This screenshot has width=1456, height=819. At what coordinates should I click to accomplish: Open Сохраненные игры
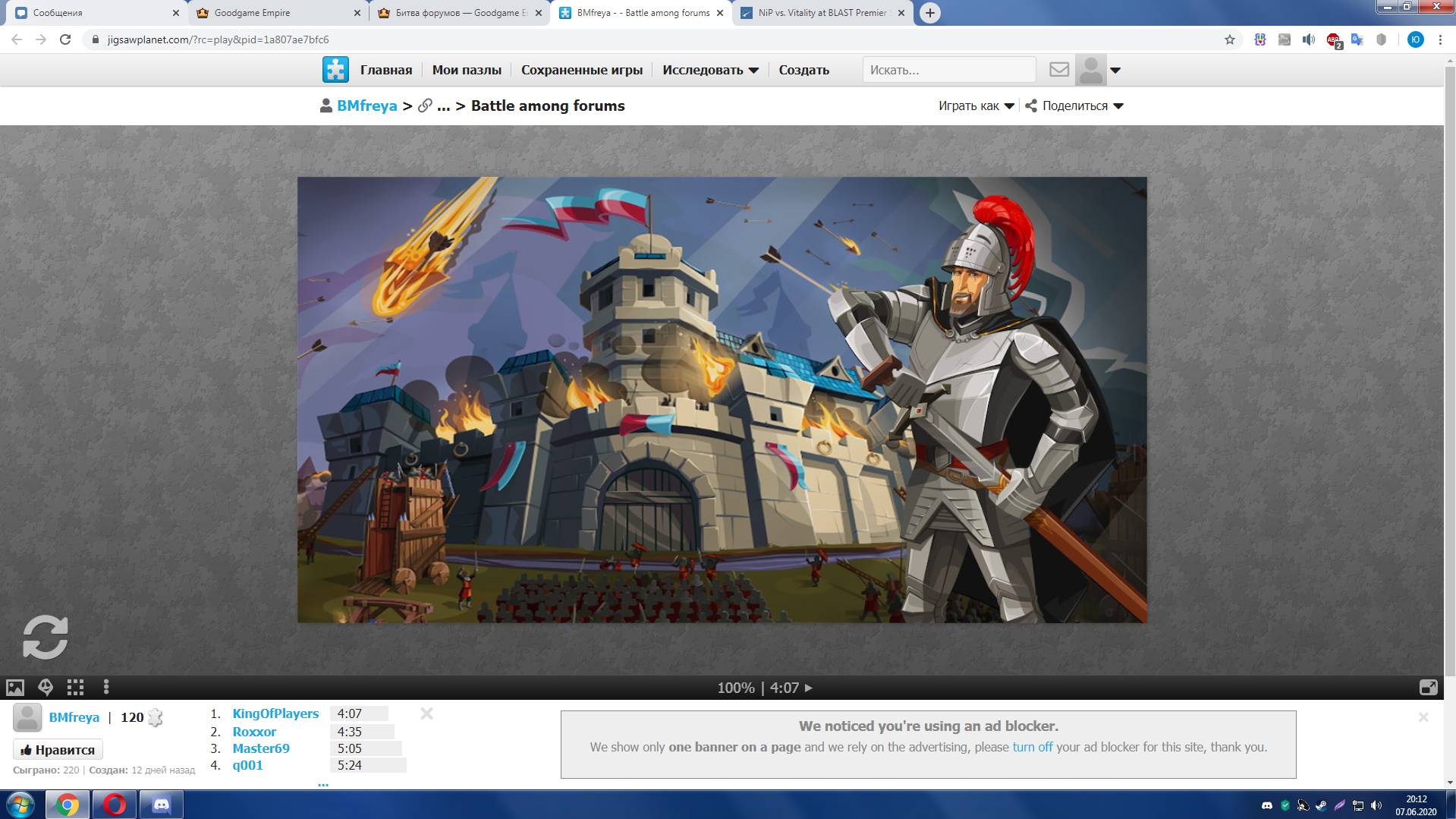[582, 70]
